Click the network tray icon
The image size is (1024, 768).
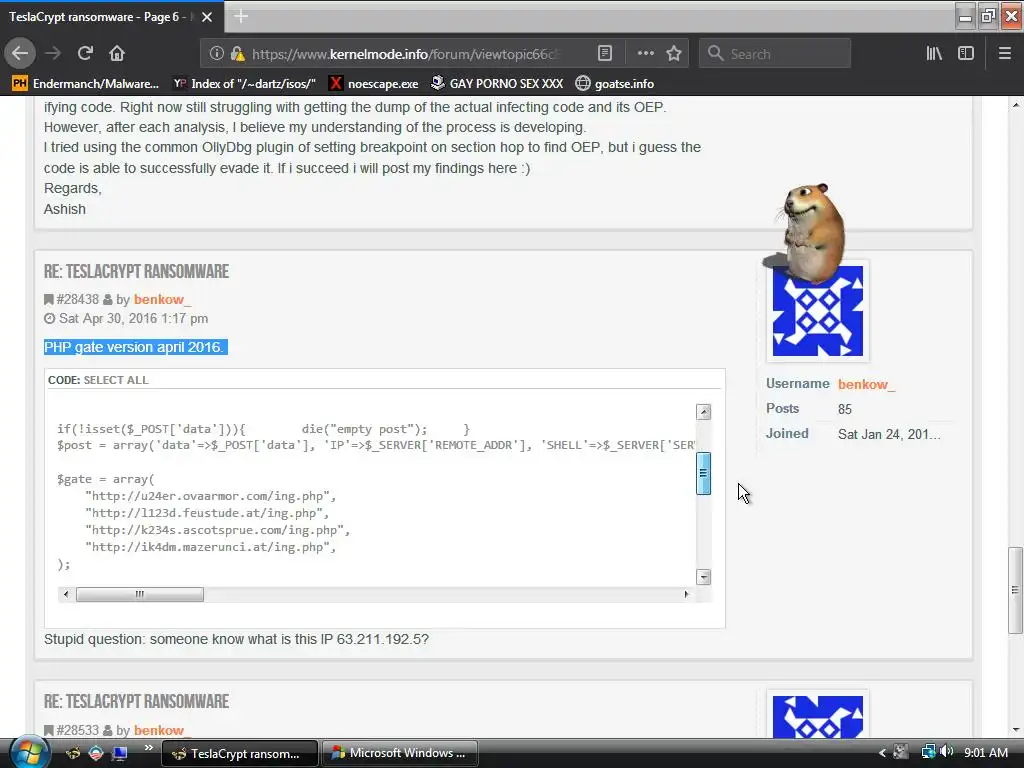928,752
